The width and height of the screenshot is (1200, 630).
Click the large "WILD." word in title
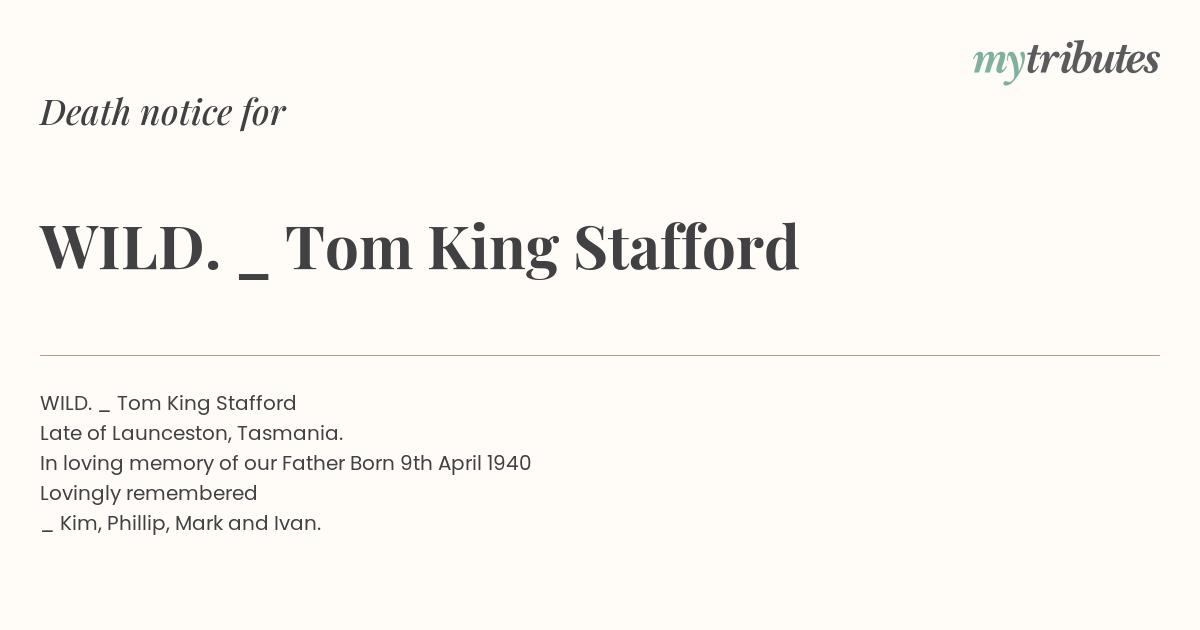point(130,247)
